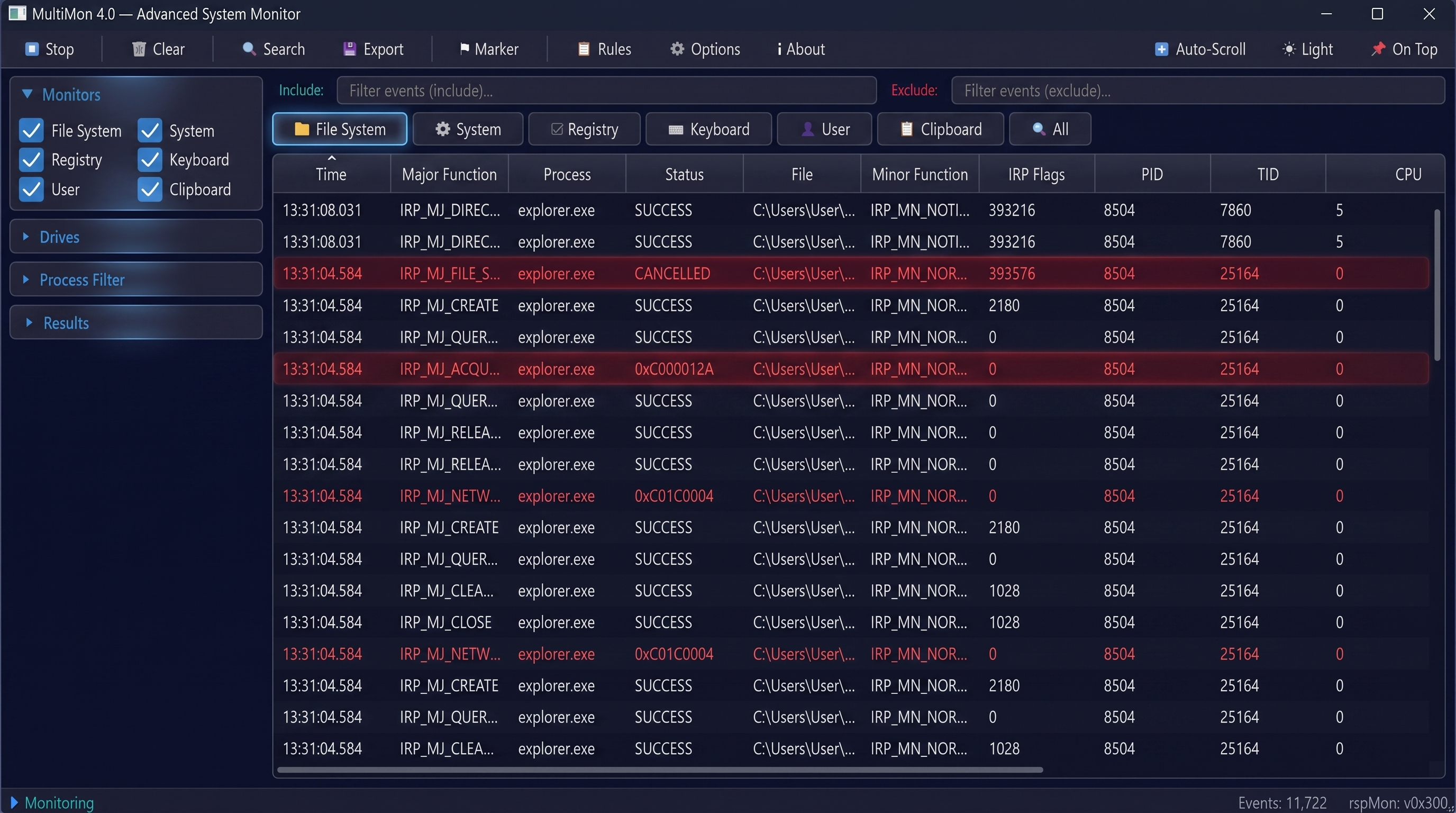Click the Monitoring play icon in status bar
The image size is (1456, 813).
click(14, 802)
